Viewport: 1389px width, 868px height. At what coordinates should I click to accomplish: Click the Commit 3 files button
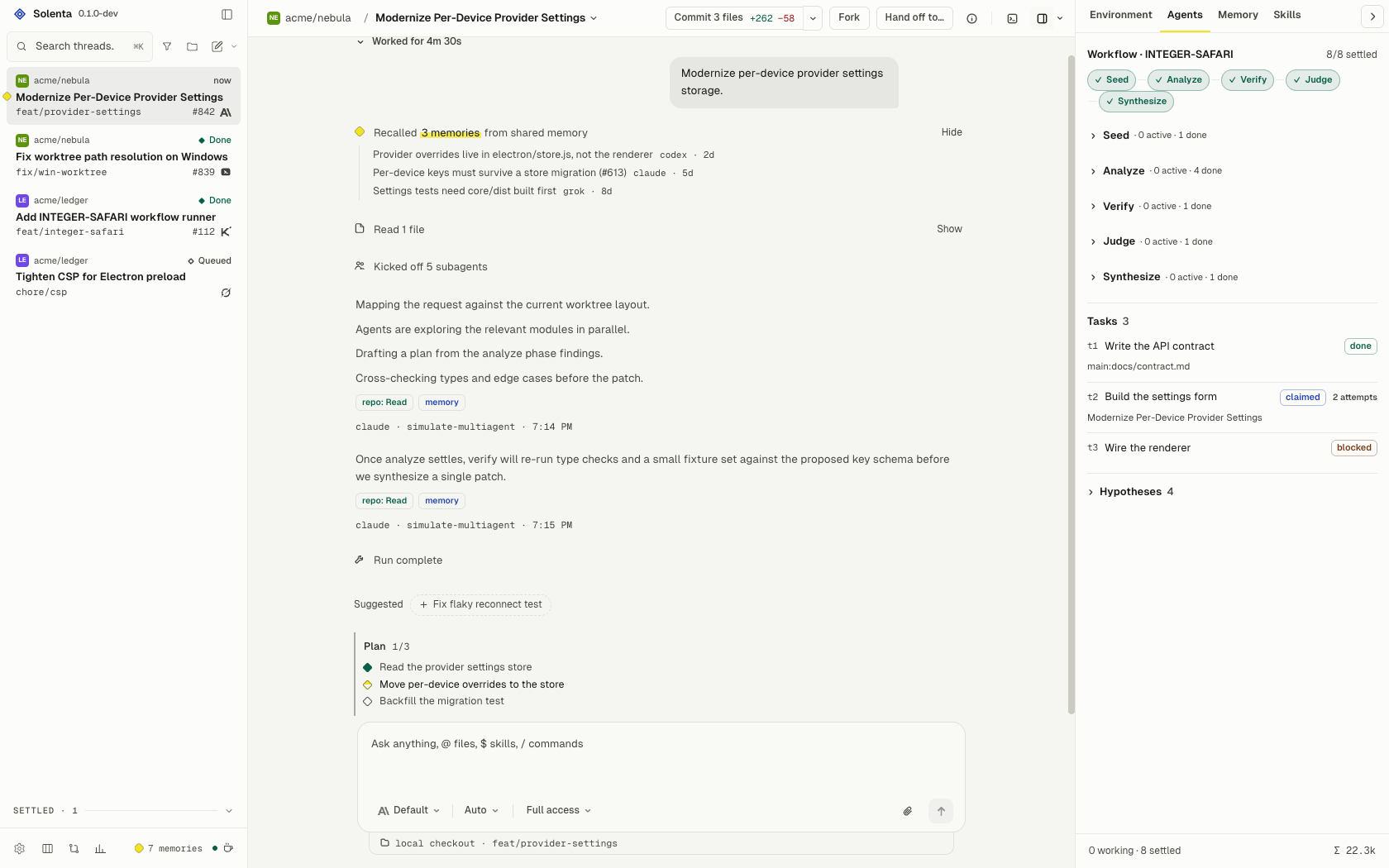(734, 18)
